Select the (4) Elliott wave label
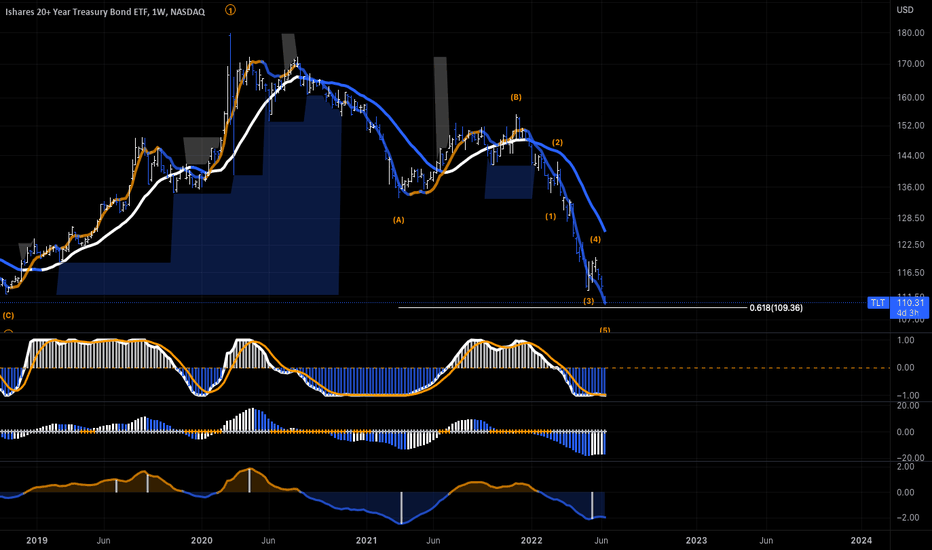The image size is (932, 550). pos(595,240)
